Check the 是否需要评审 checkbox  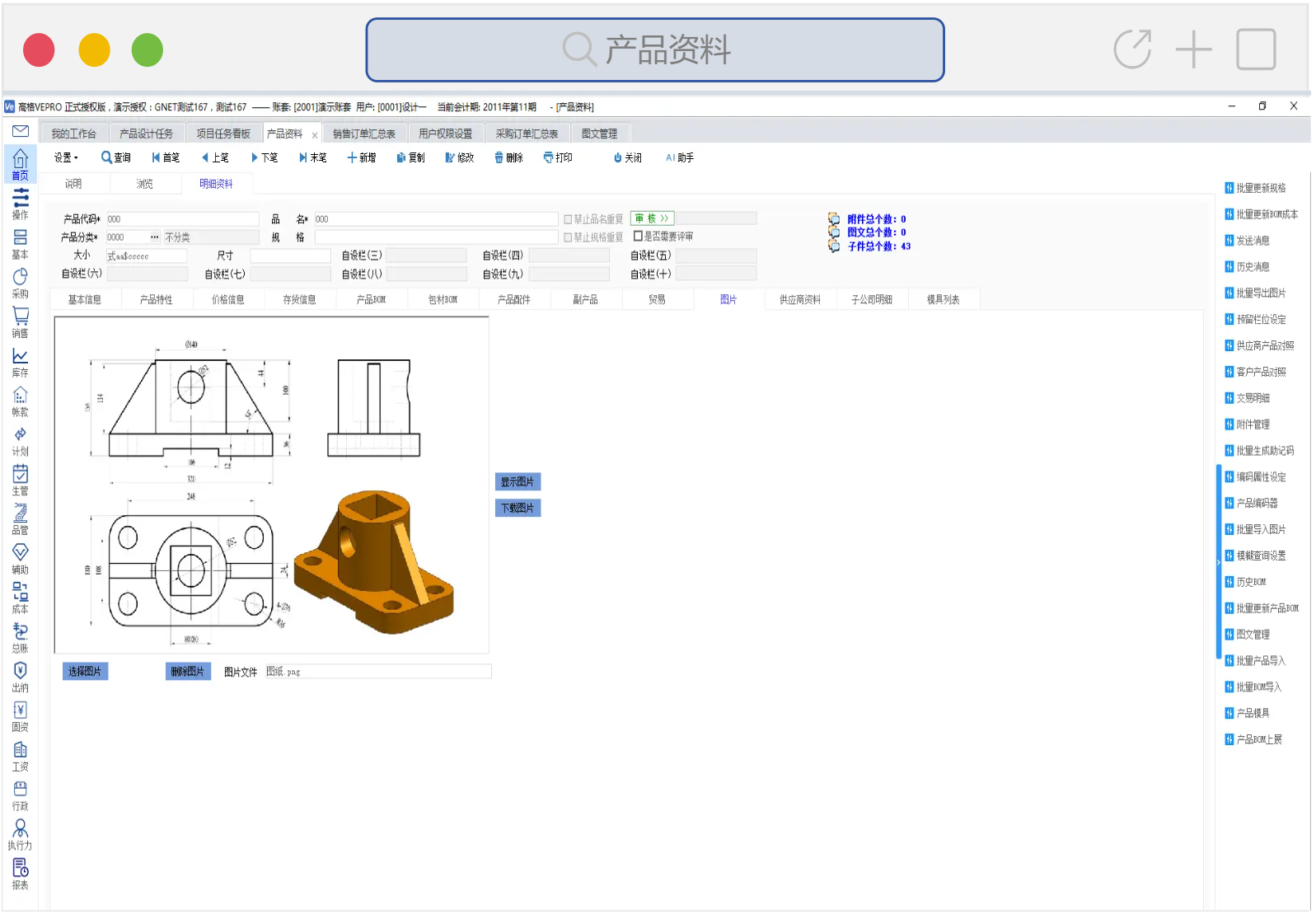[x=638, y=237]
